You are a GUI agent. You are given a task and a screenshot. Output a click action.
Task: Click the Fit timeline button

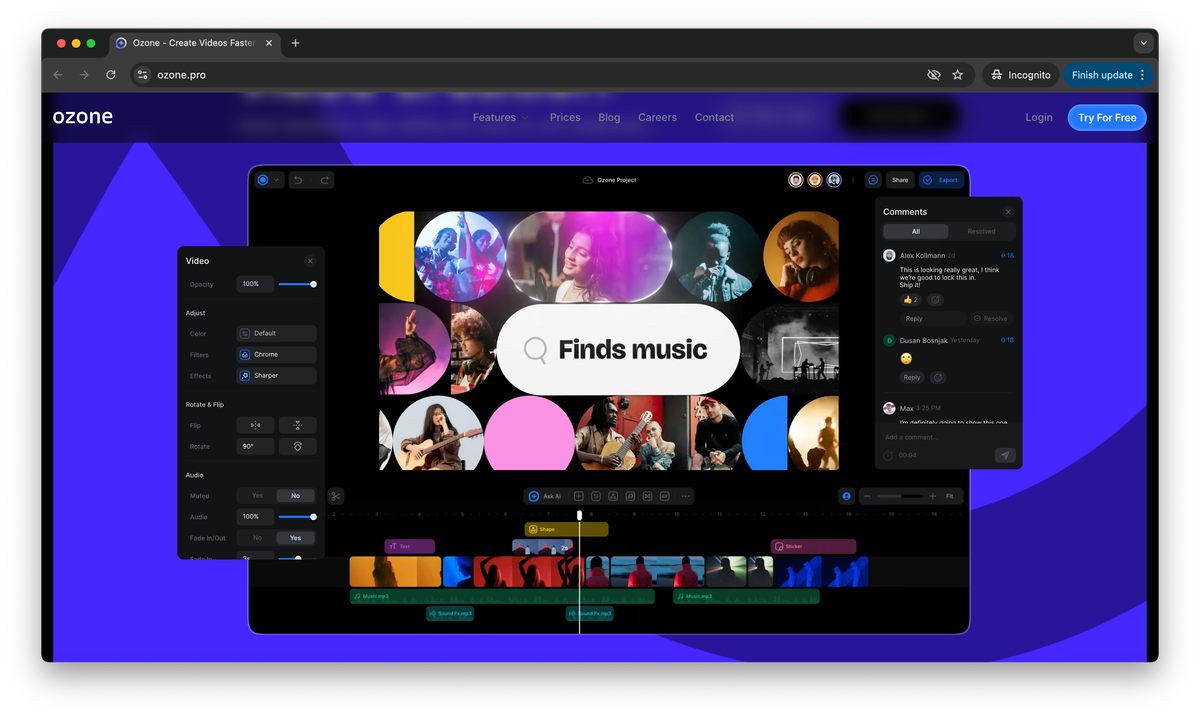950,496
